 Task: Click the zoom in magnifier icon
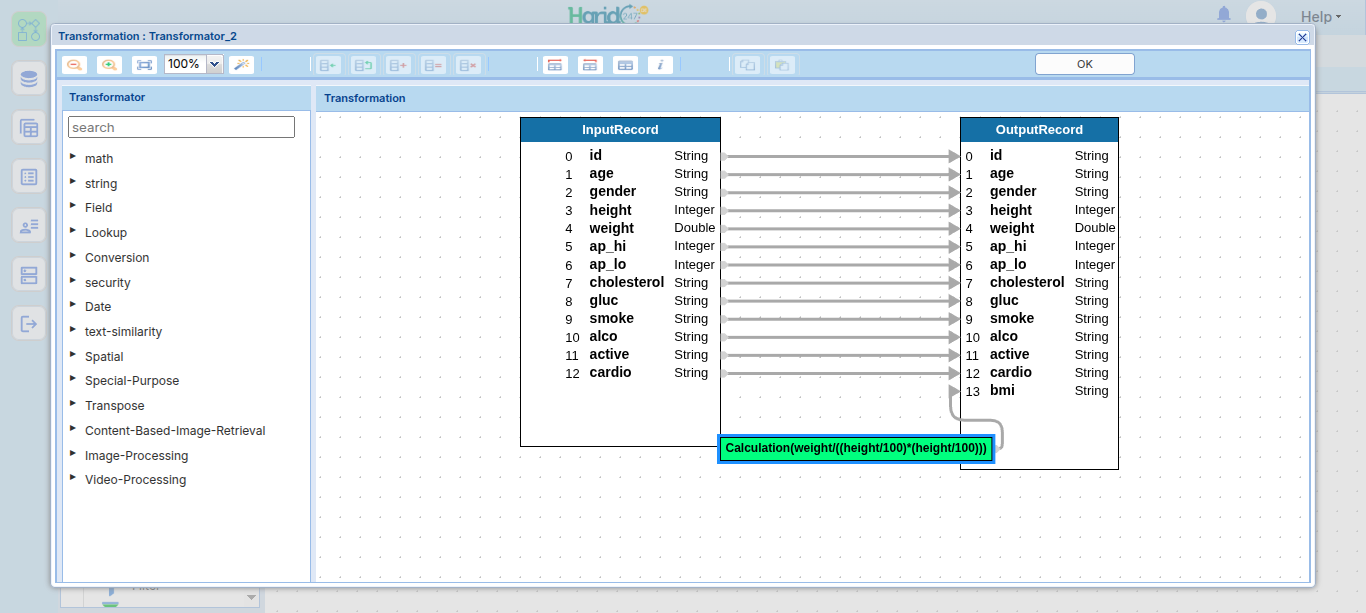pyautogui.click(x=109, y=64)
